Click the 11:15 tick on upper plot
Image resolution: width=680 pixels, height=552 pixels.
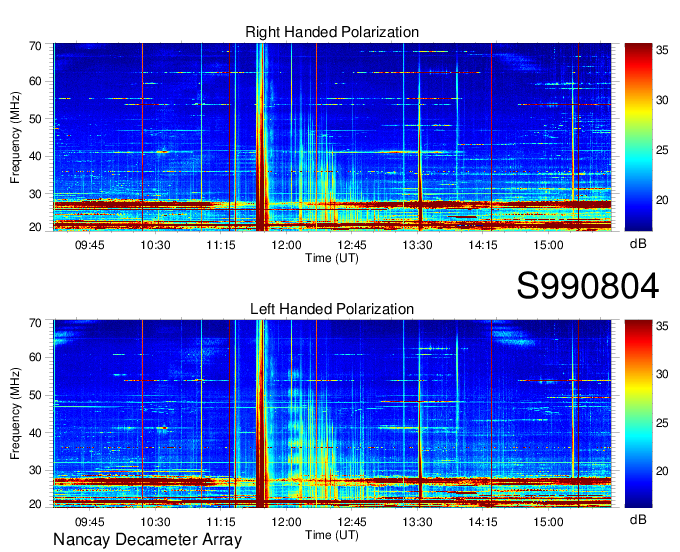[x=221, y=245]
